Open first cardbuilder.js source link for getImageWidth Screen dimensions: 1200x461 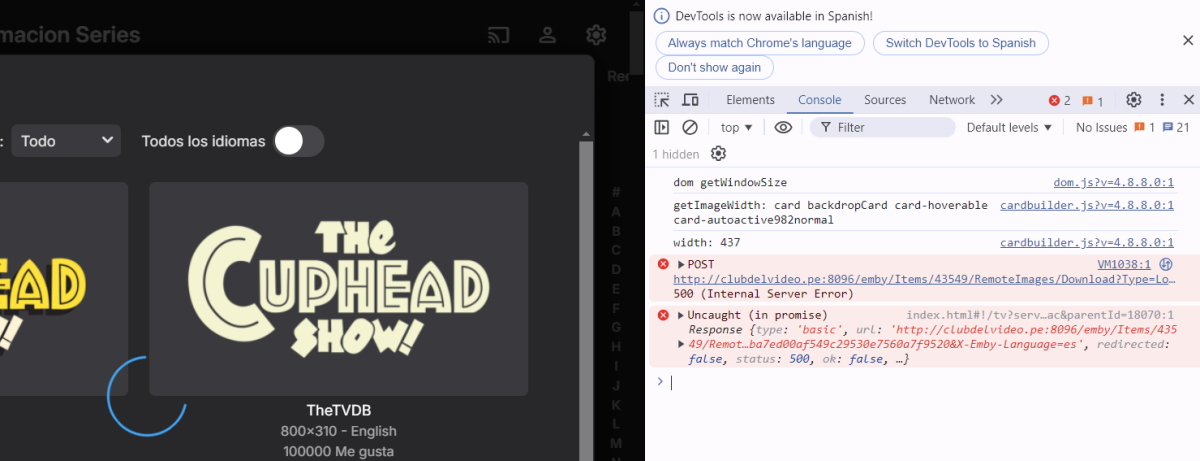(1087, 205)
